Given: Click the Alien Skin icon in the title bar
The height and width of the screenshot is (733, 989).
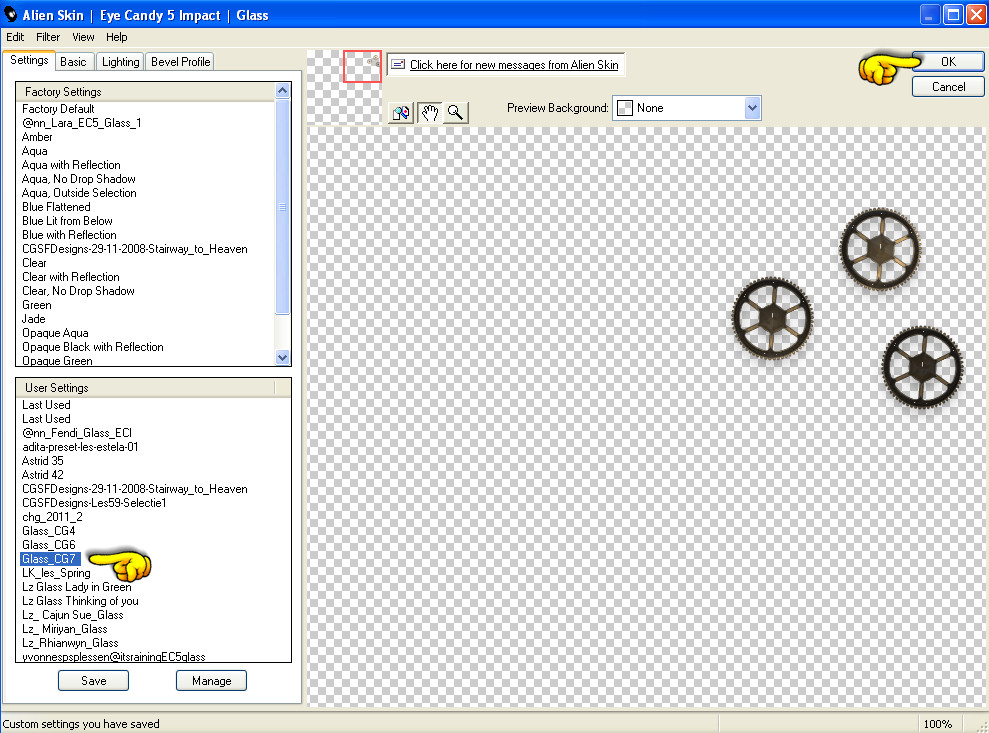Looking at the screenshot, I should tap(10, 14).
